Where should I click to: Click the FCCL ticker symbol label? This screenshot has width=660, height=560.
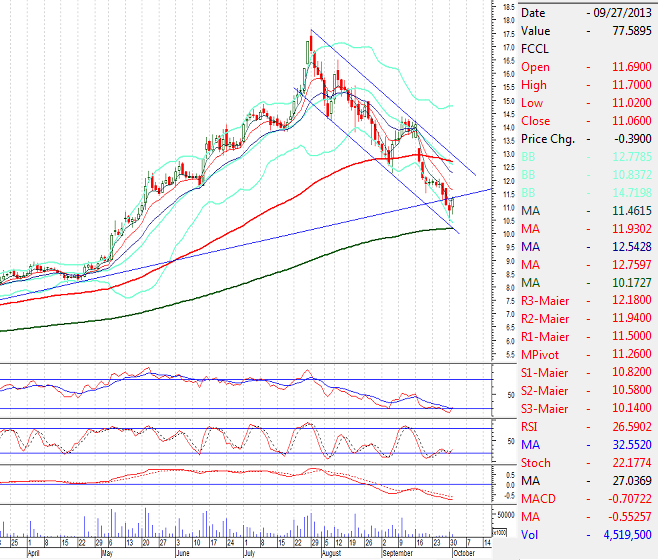tap(535, 47)
